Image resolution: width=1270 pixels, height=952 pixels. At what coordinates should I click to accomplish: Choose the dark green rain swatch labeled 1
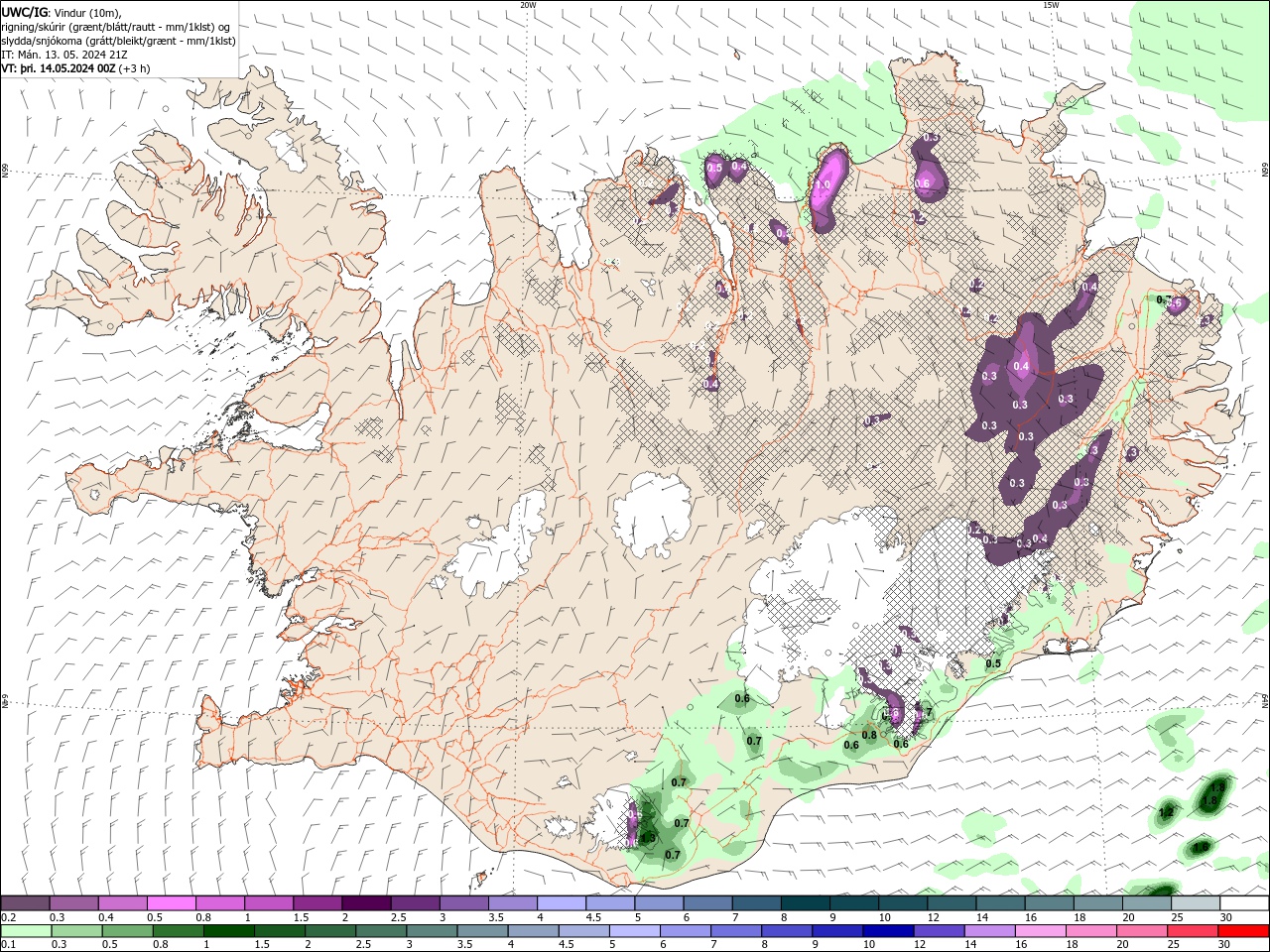coord(228,931)
